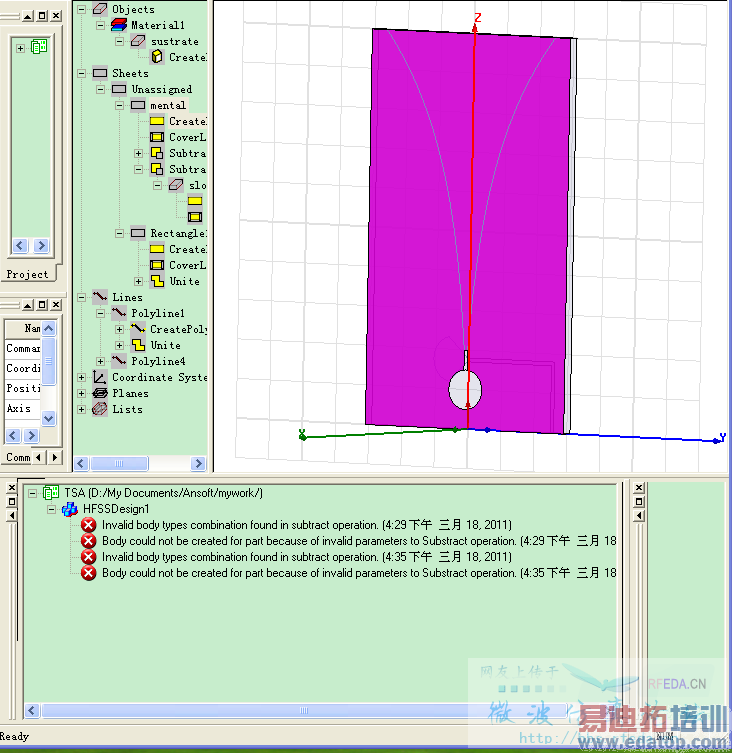Click the Sheets group icon
Image resolution: width=732 pixels, height=753 pixels.
pyautogui.click(x=100, y=73)
